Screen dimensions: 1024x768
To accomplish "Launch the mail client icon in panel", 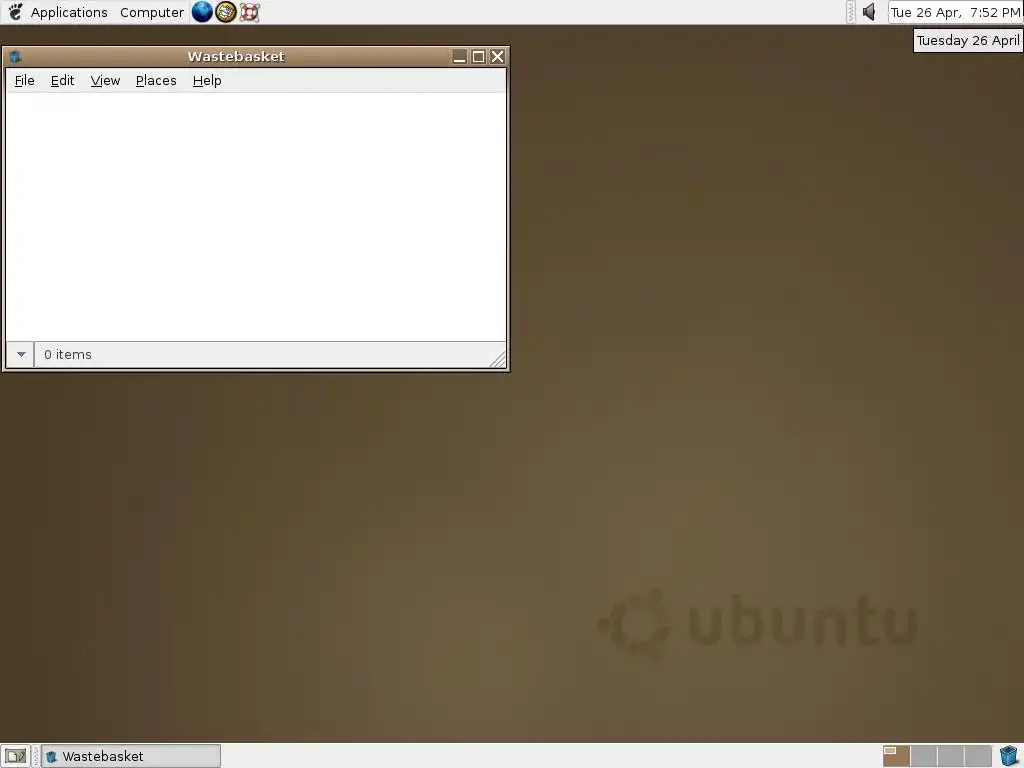I will point(225,12).
